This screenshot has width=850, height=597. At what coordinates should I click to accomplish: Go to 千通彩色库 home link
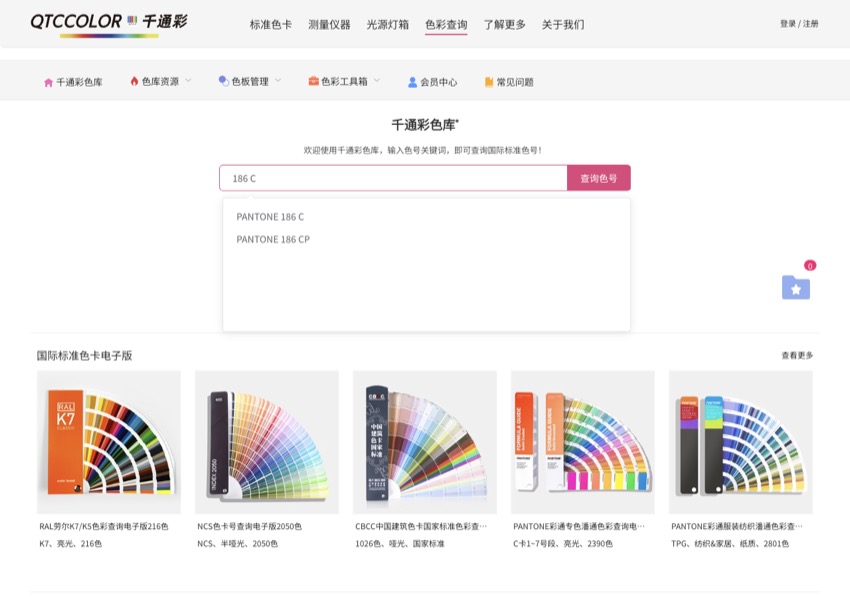79,82
